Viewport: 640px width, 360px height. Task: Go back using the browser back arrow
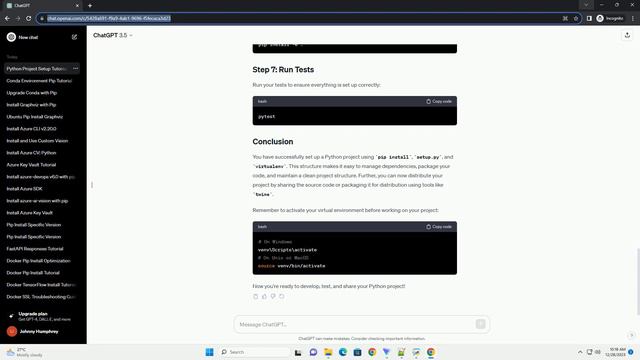point(7,18)
